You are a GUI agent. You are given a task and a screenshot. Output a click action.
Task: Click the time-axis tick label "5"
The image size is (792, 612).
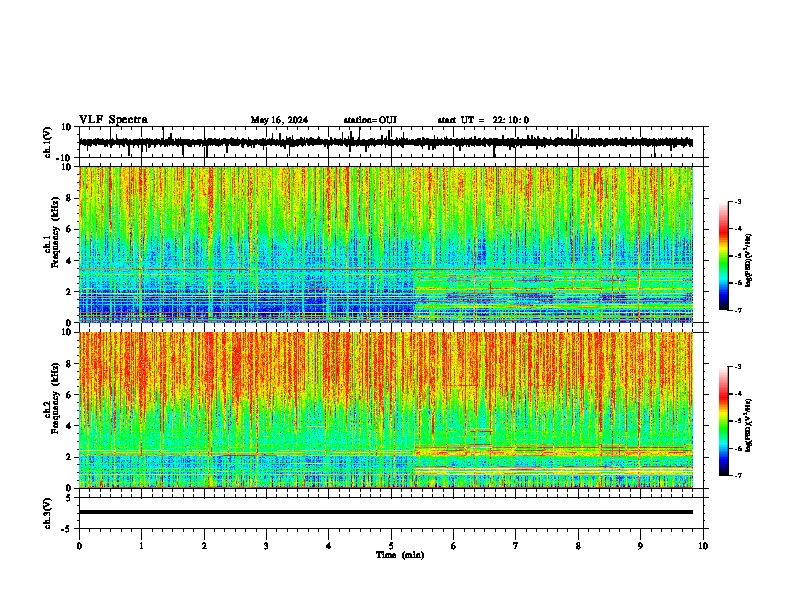pos(391,546)
